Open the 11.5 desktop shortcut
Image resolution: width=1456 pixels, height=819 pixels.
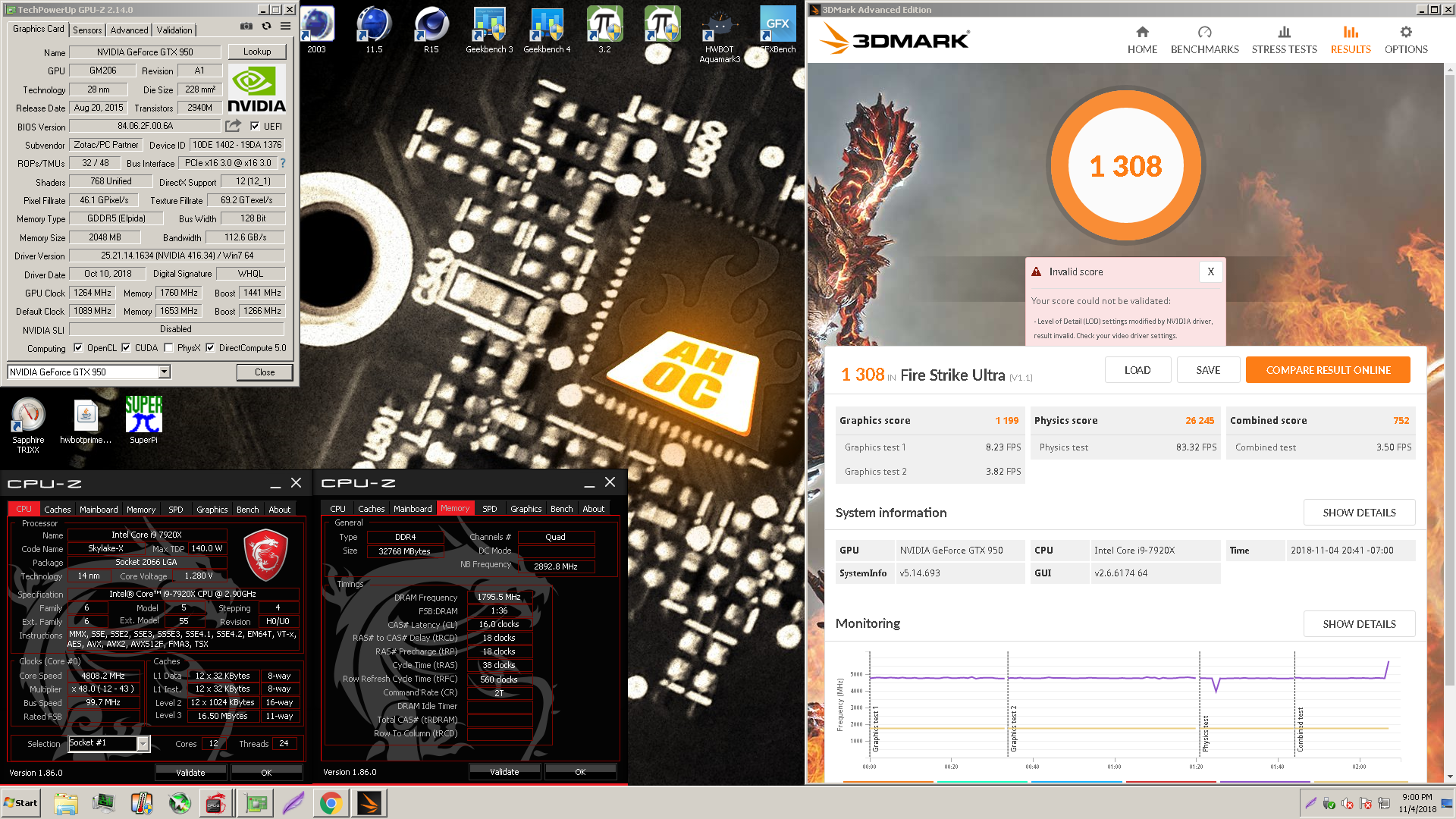point(374,30)
